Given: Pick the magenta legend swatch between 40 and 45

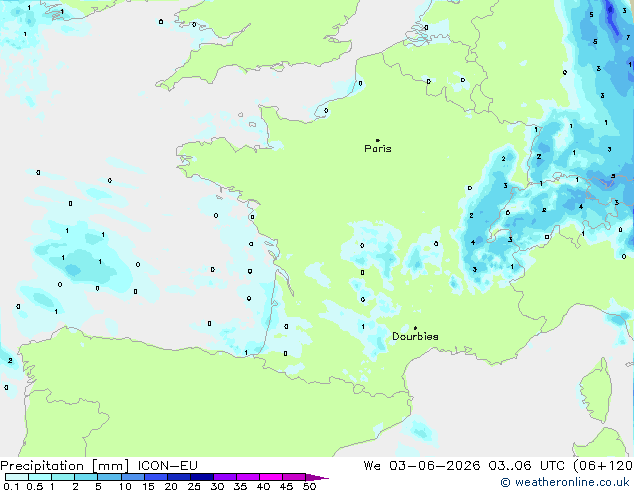Looking at the screenshot, I should pyautogui.click(x=271, y=477).
